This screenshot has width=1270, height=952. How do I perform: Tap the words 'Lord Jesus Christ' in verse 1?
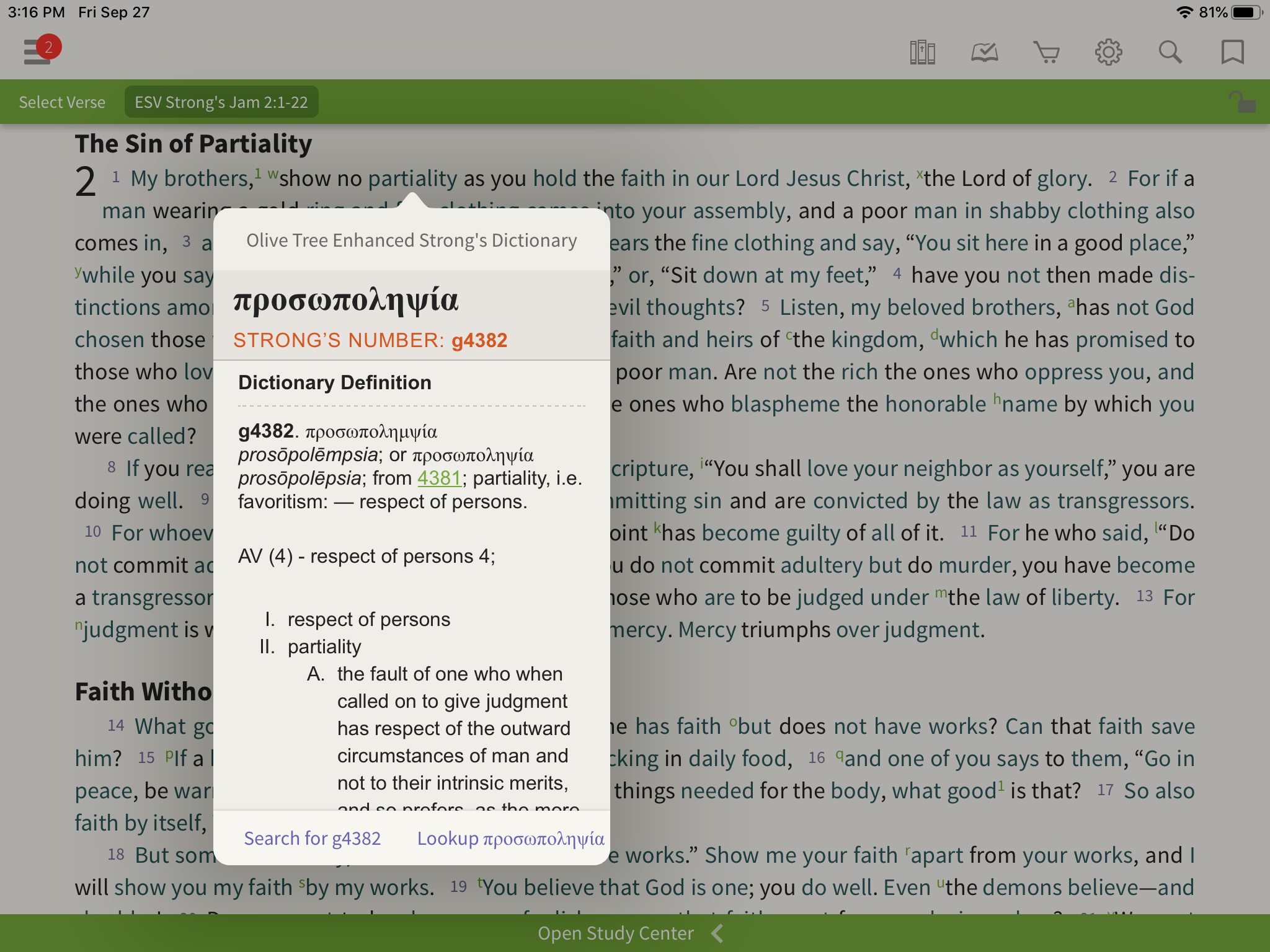click(821, 178)
